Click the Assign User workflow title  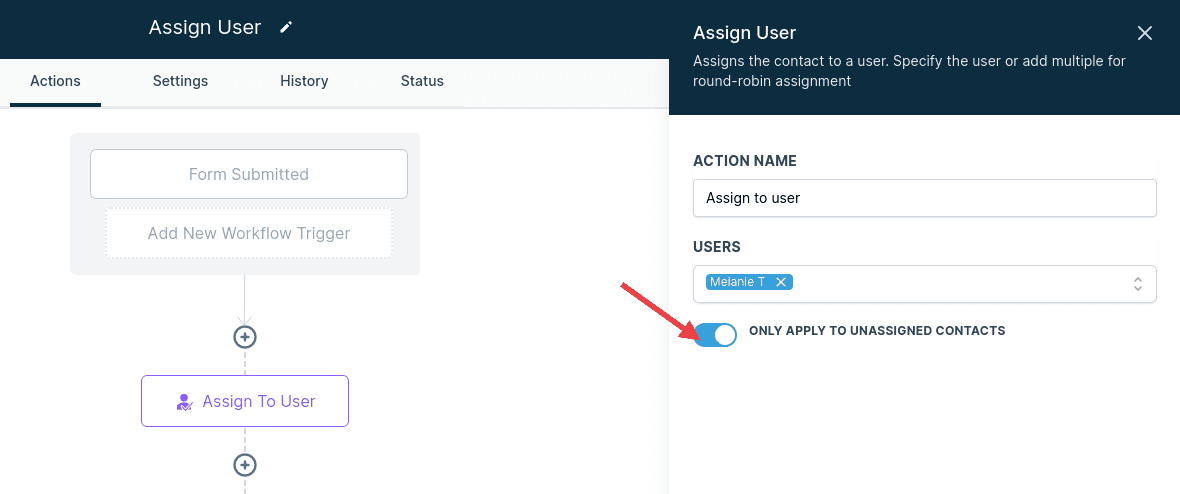point(205,27)
